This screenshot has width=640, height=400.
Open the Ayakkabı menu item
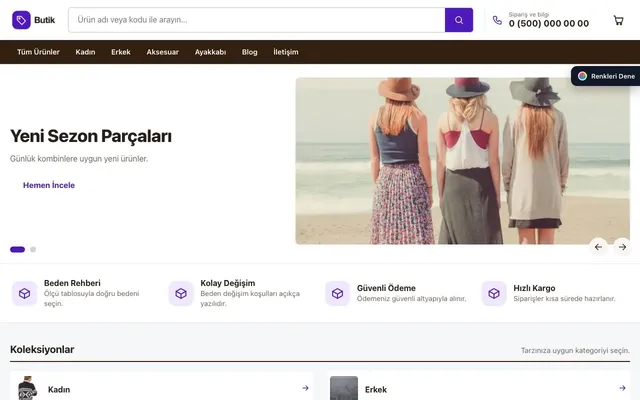(x=210, y=52)
